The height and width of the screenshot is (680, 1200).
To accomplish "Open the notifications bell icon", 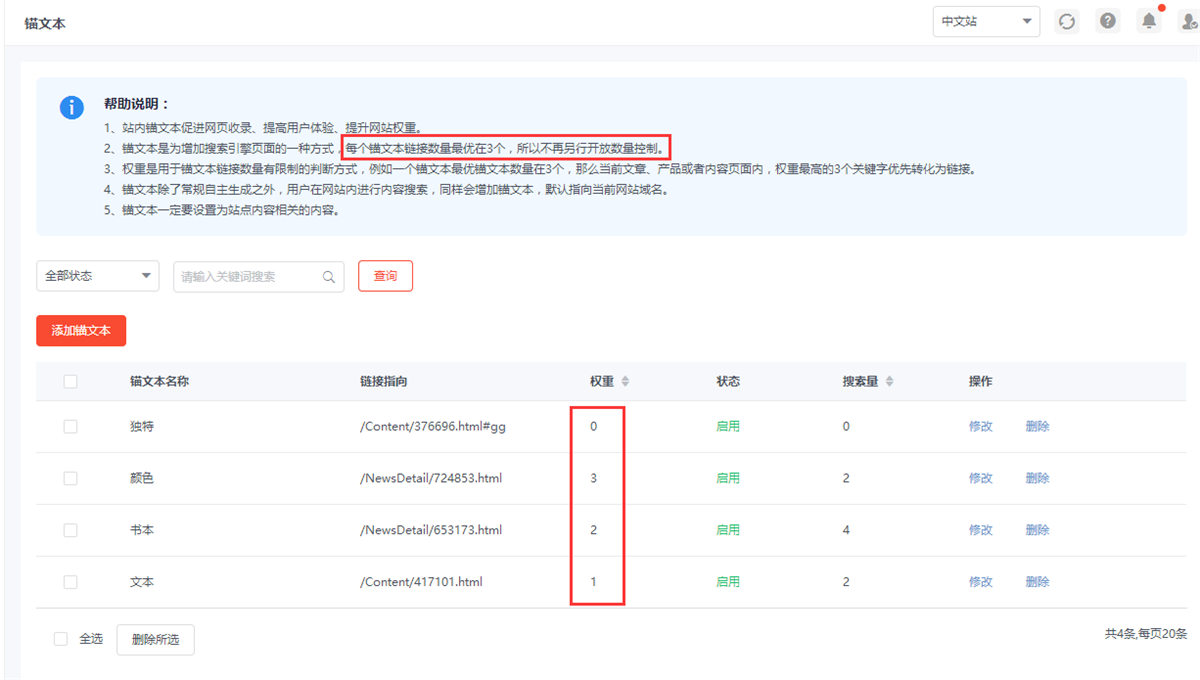I will tap(1149, 21).
